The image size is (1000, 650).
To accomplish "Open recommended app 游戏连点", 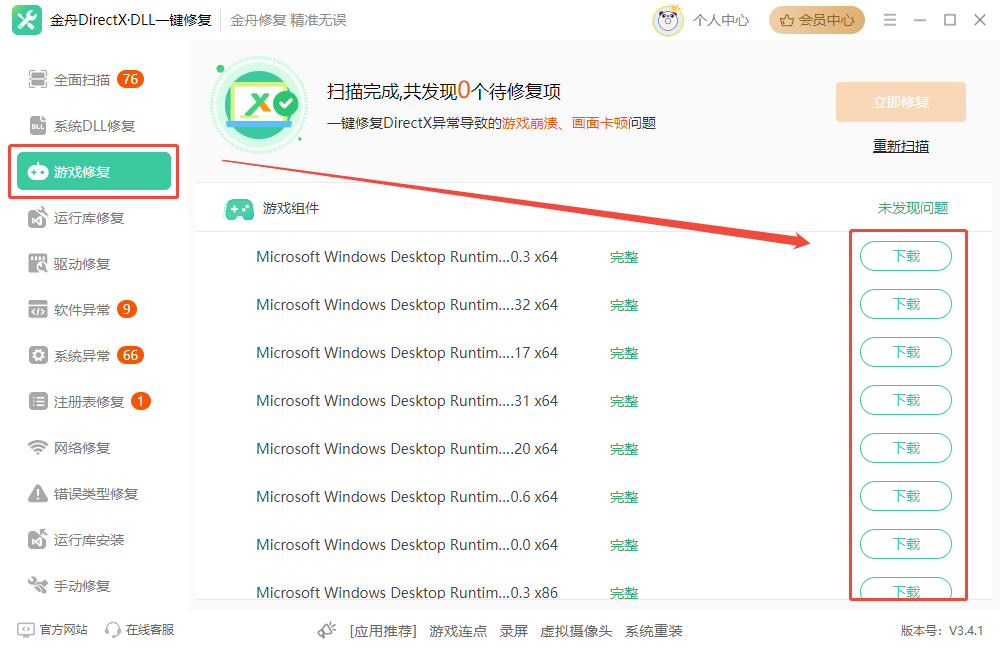I will pos(458,632).
